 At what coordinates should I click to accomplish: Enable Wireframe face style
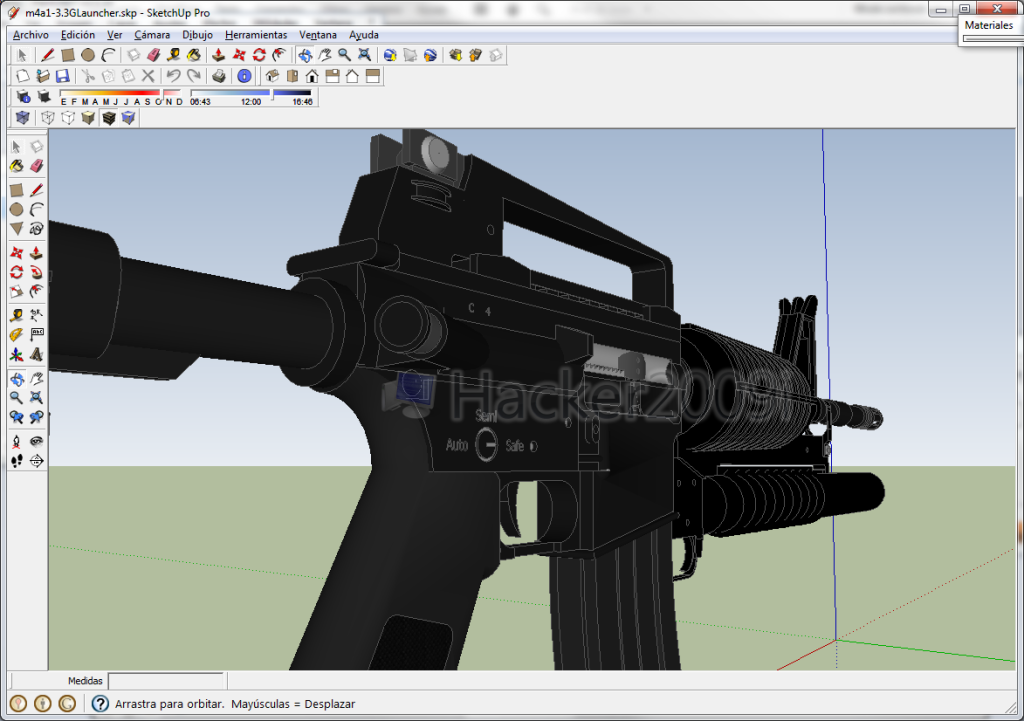(x=48, y=118)
